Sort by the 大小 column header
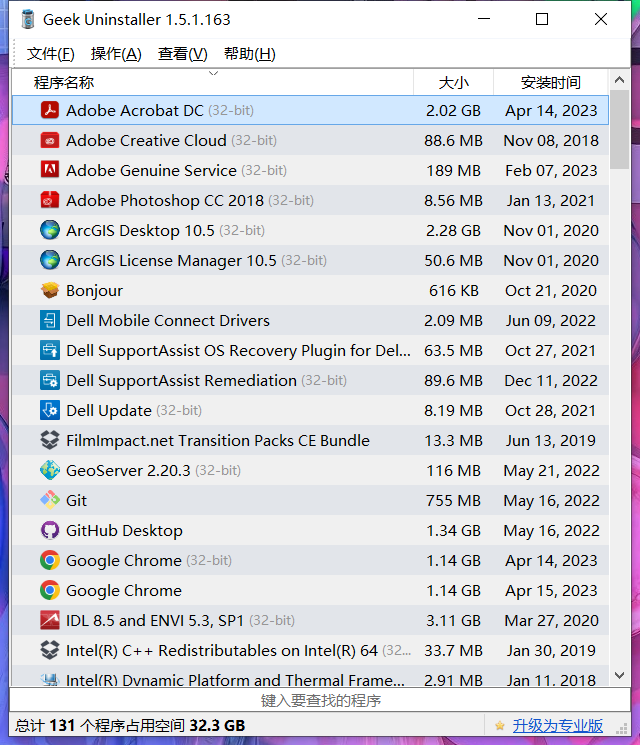The image size is (640, 745). coord(454,82)
